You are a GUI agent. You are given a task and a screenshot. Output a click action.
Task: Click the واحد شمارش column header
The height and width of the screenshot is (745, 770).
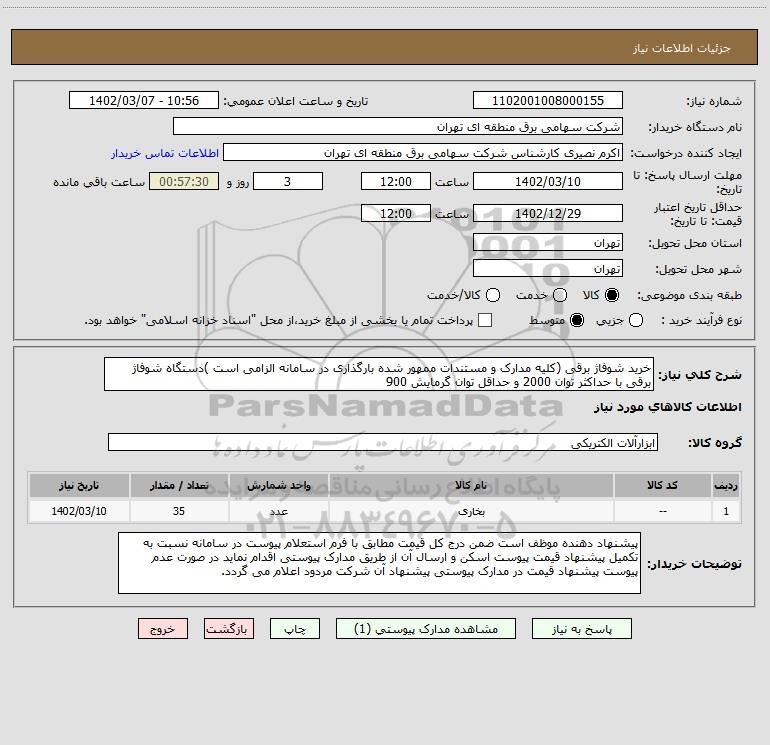[278, 485]
